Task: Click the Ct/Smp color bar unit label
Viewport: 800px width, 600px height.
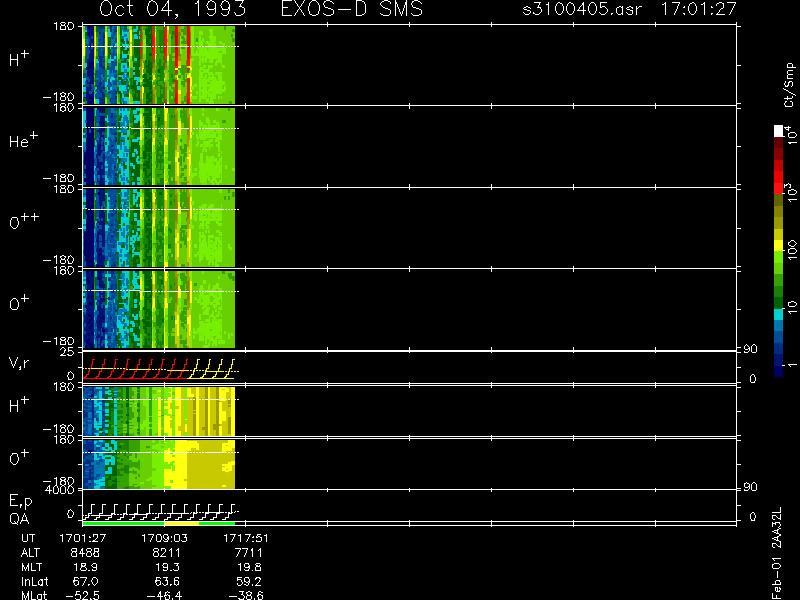Action: (789, 85)
